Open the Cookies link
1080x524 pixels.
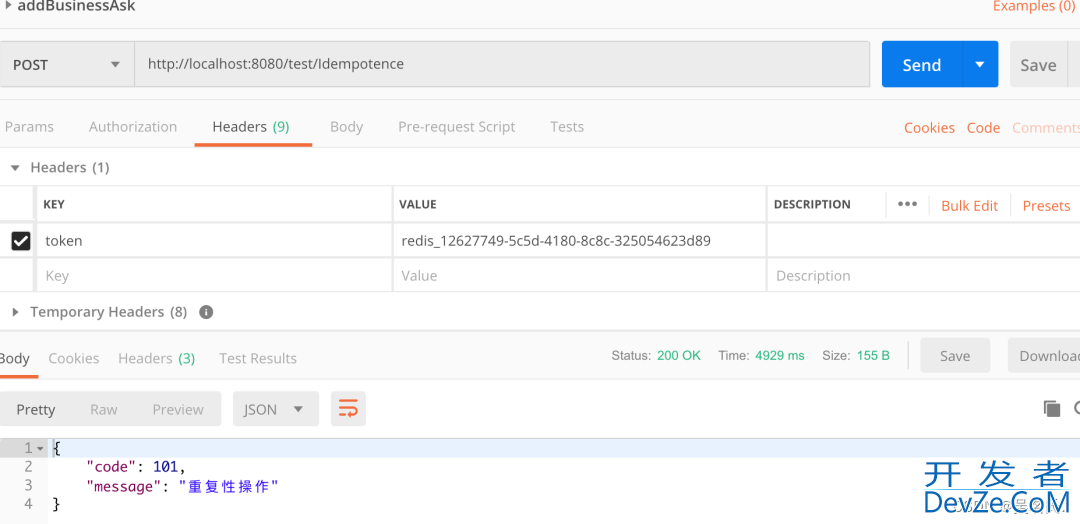coord(929,127)
